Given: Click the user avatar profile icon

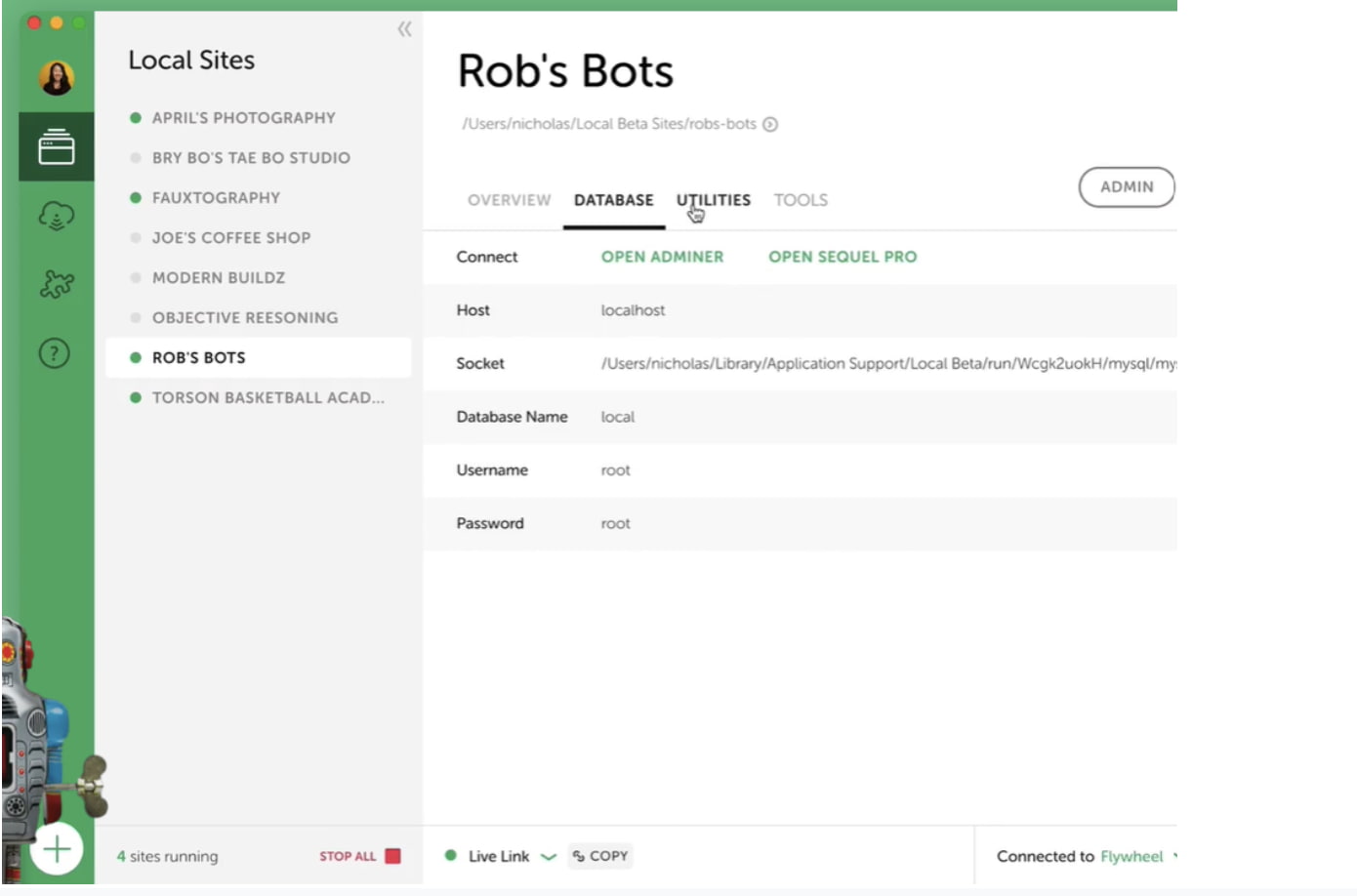Looking at the screenshot, I should [x=57, y=77].
